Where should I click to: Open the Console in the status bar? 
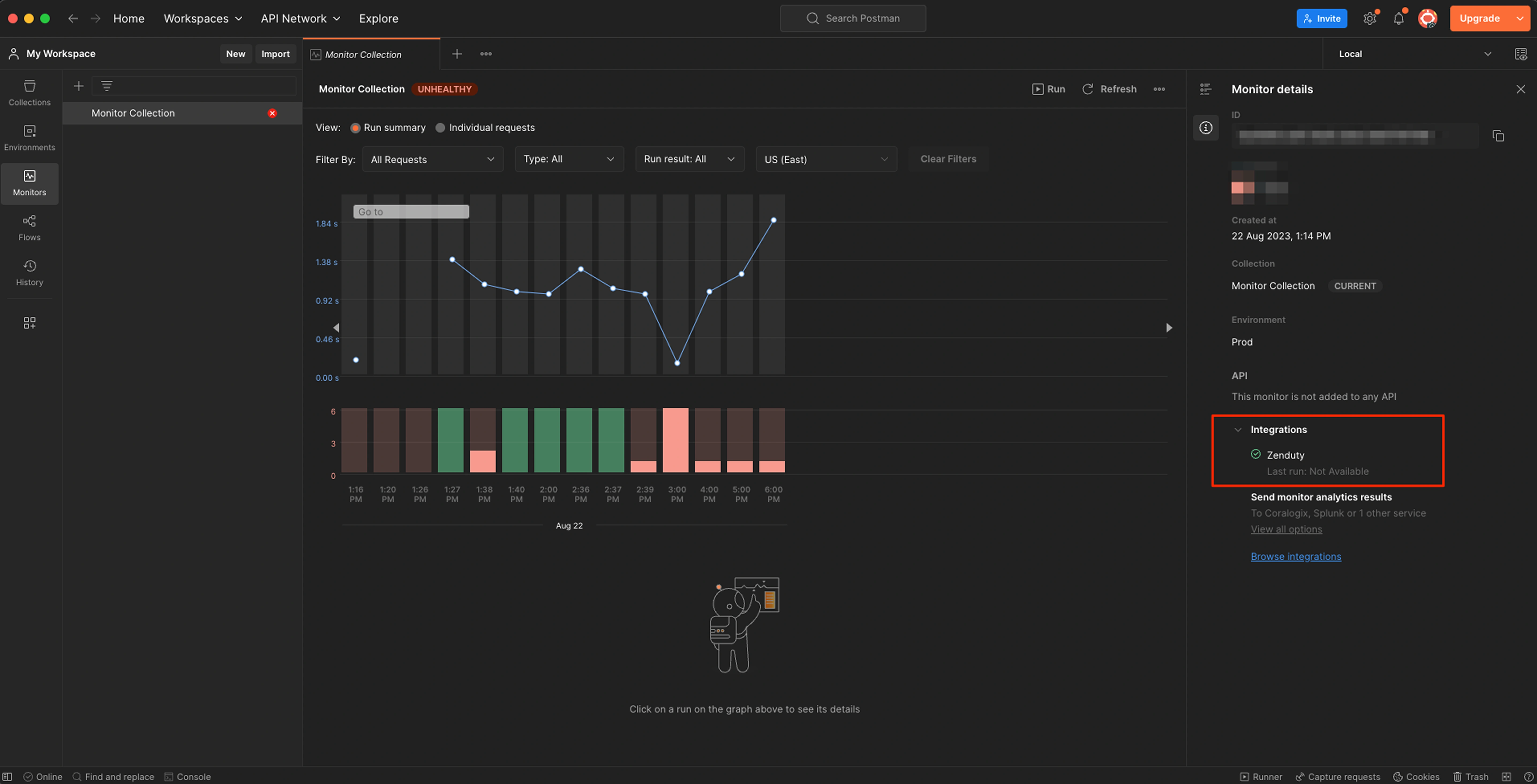click(x=187, y=776)
